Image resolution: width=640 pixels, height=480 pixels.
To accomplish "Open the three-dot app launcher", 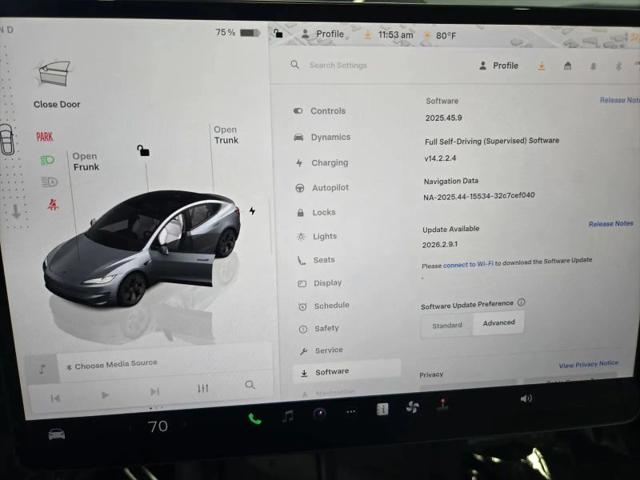I will click(x=351, y=412).
